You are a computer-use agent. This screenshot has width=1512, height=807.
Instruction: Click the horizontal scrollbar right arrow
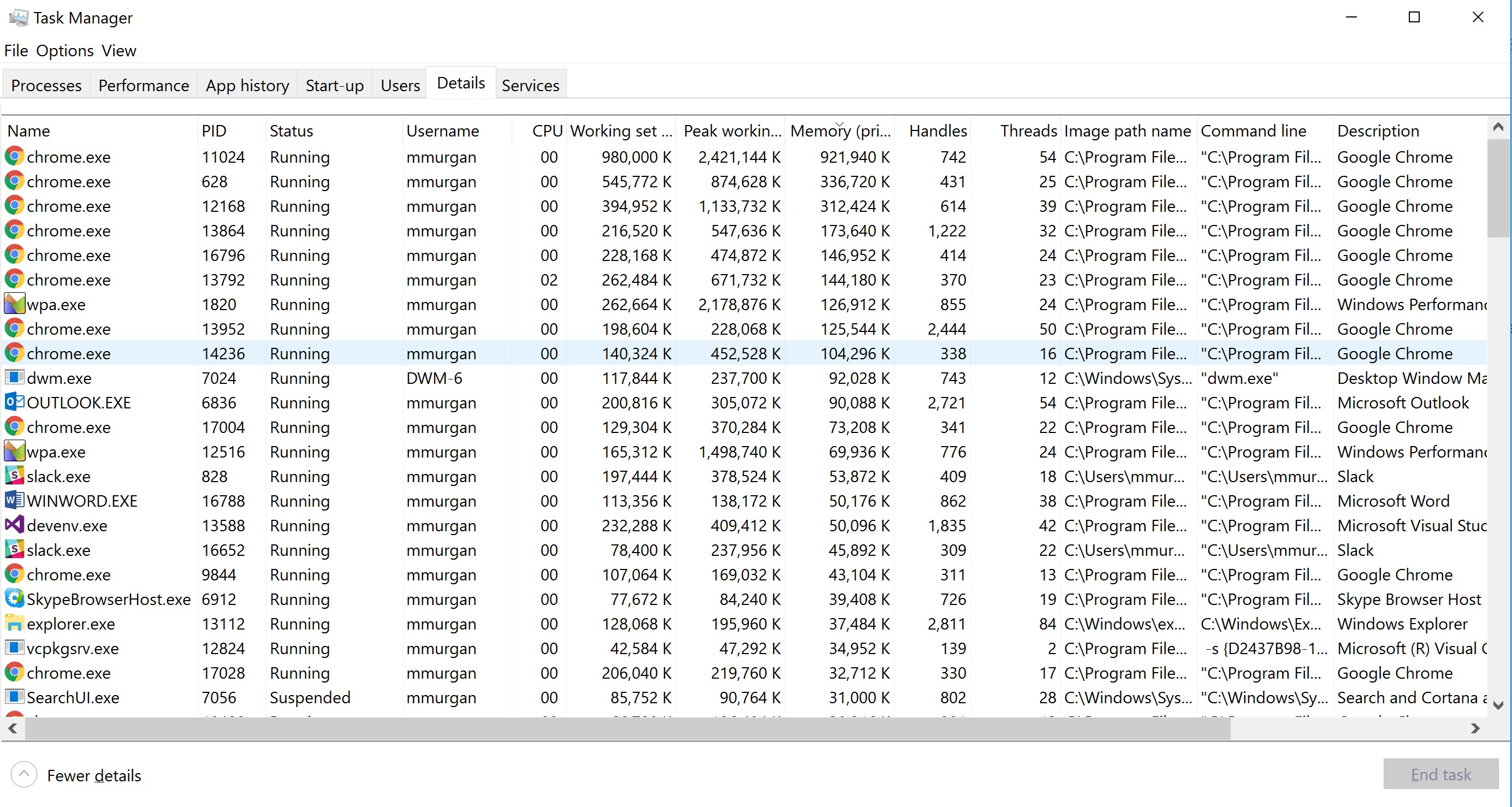click(1475, 728)
